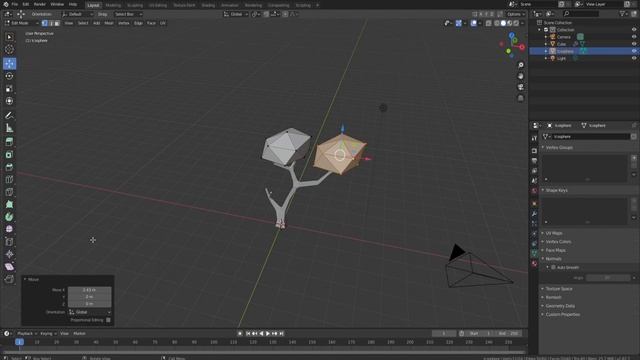This screenshot has width=640, height=360.
Task: Activate the Cursor tool
Action: (9, 49)
